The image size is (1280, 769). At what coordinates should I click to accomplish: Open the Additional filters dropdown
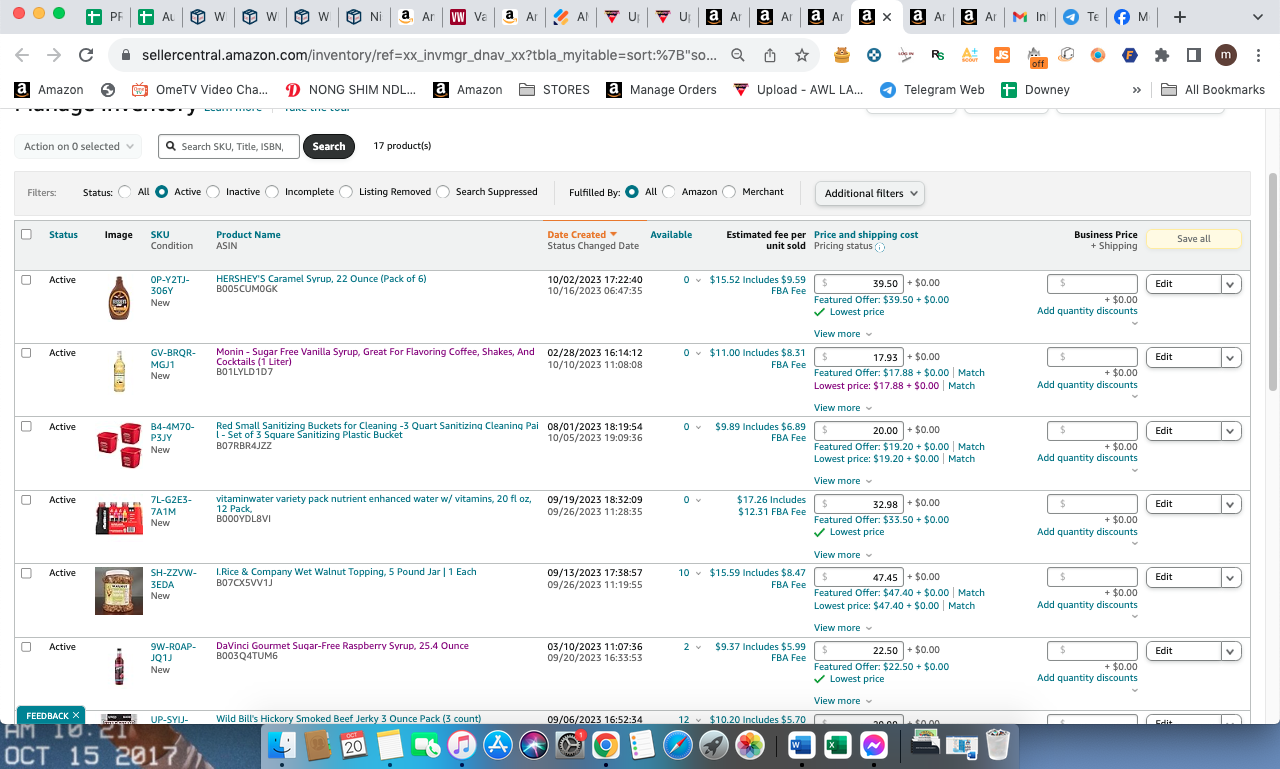(869, 193)
